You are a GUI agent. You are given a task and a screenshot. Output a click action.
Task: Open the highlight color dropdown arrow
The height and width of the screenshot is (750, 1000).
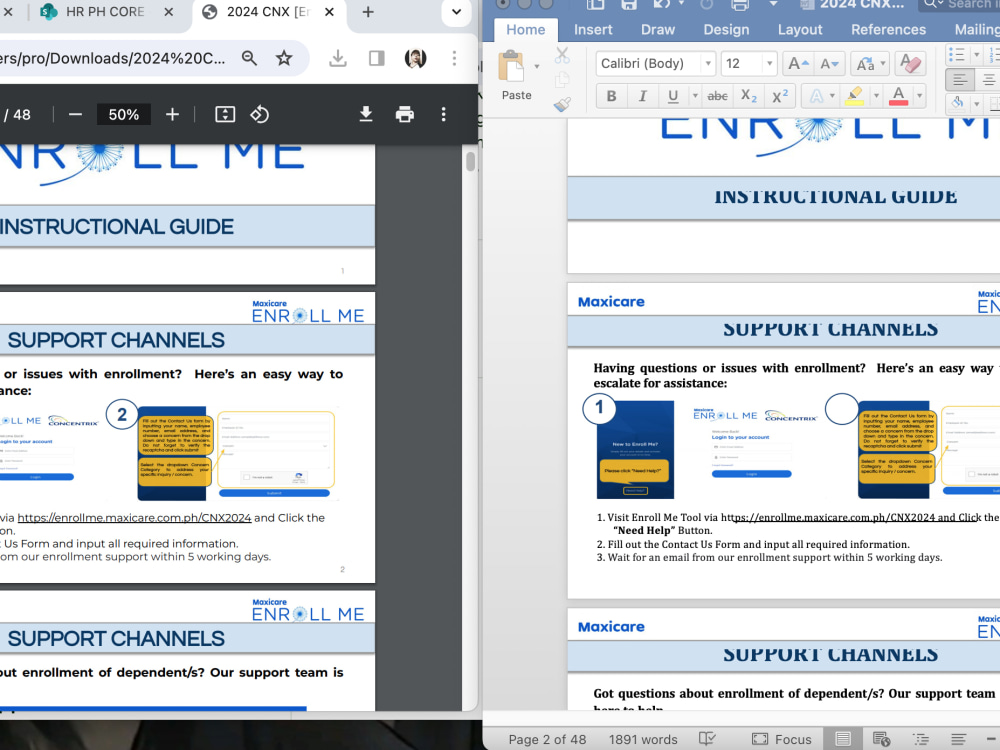(876, 96)
